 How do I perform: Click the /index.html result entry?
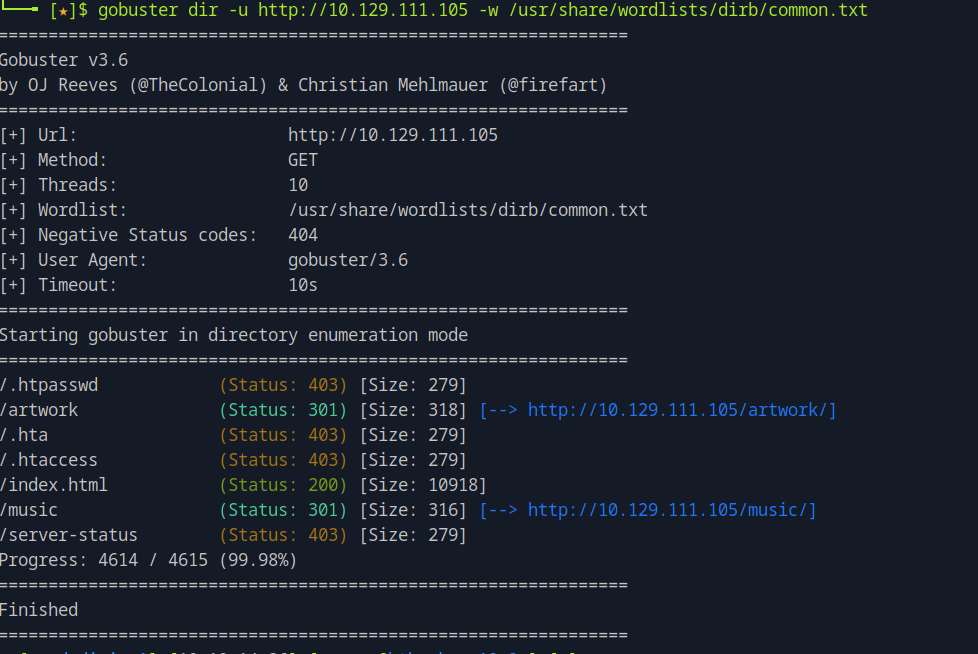click(54, 485)
